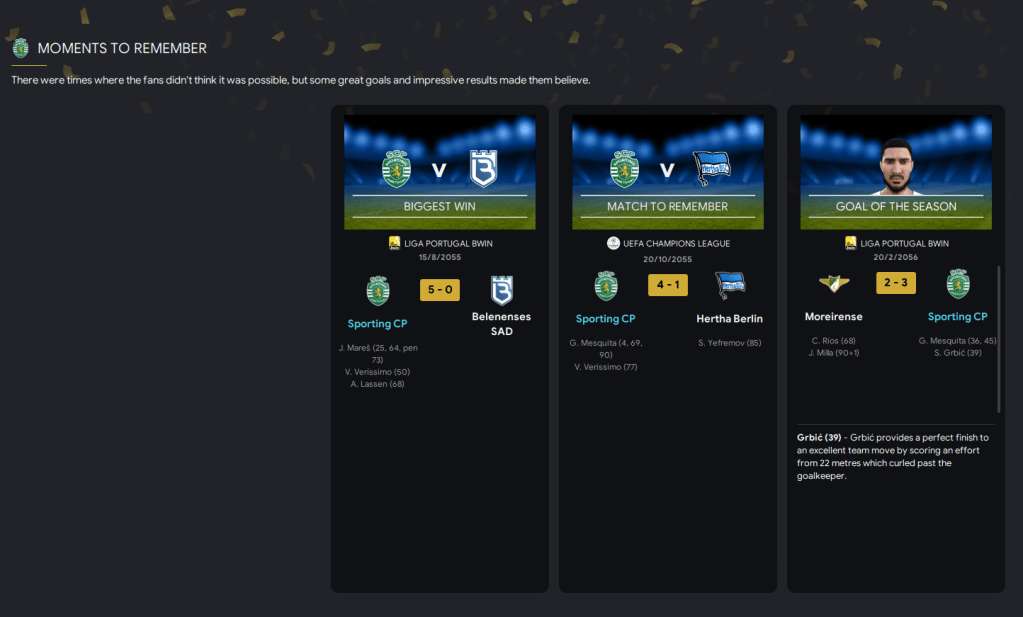The width and height of the screenshot is (1023, 617).
Task: Click Belenenses SAD badge in Biggest Win banner
Action: pyautogui.click(x=483, y=169)
